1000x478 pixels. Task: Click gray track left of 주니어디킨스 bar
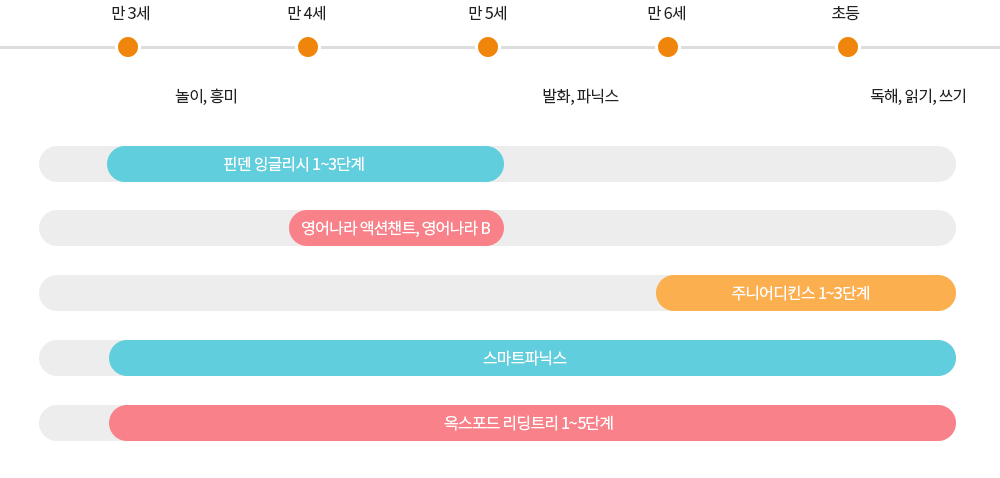point(348,293)
